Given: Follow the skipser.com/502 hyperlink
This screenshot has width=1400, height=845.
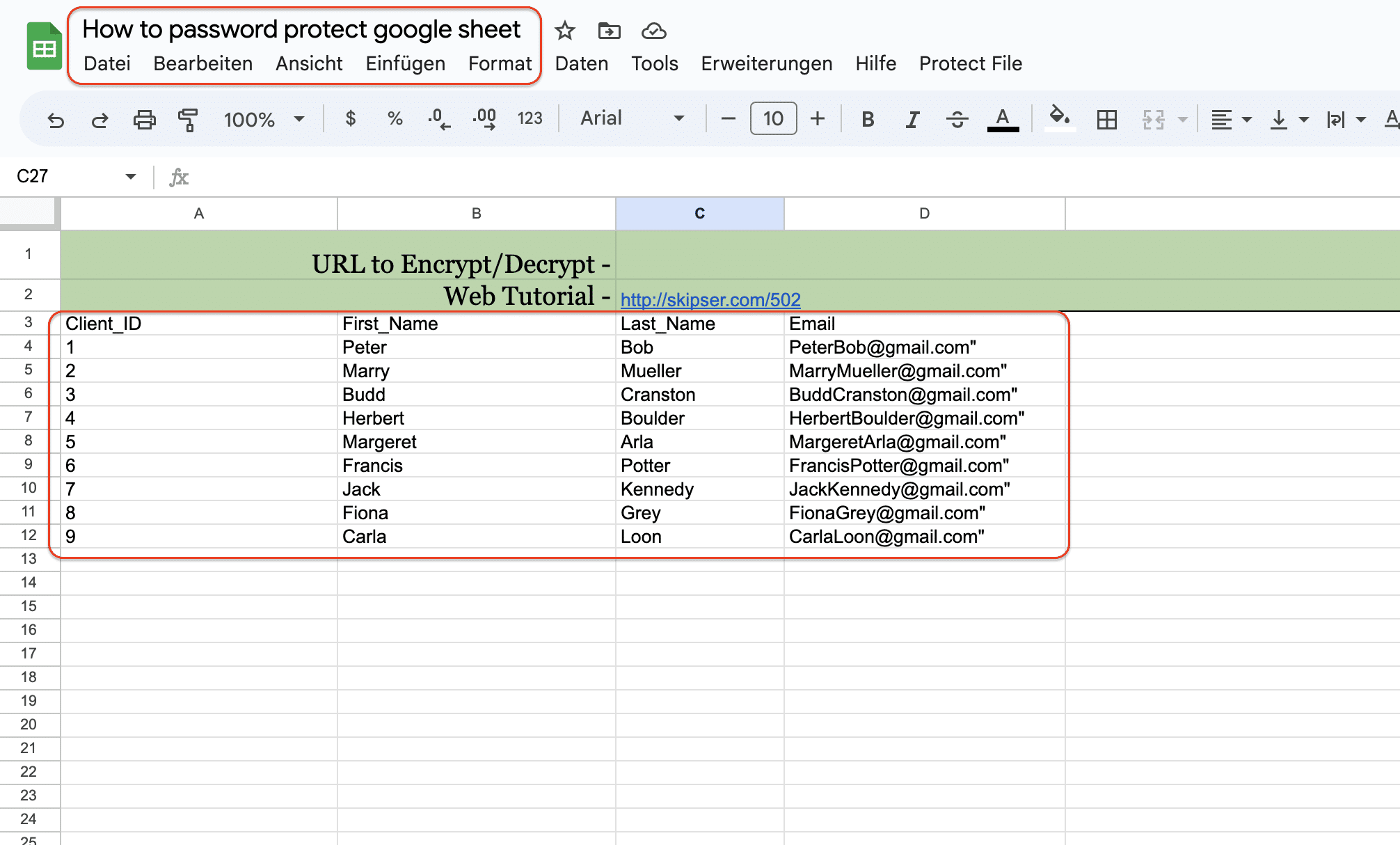Looking at the screenshot, I should 709,300.
